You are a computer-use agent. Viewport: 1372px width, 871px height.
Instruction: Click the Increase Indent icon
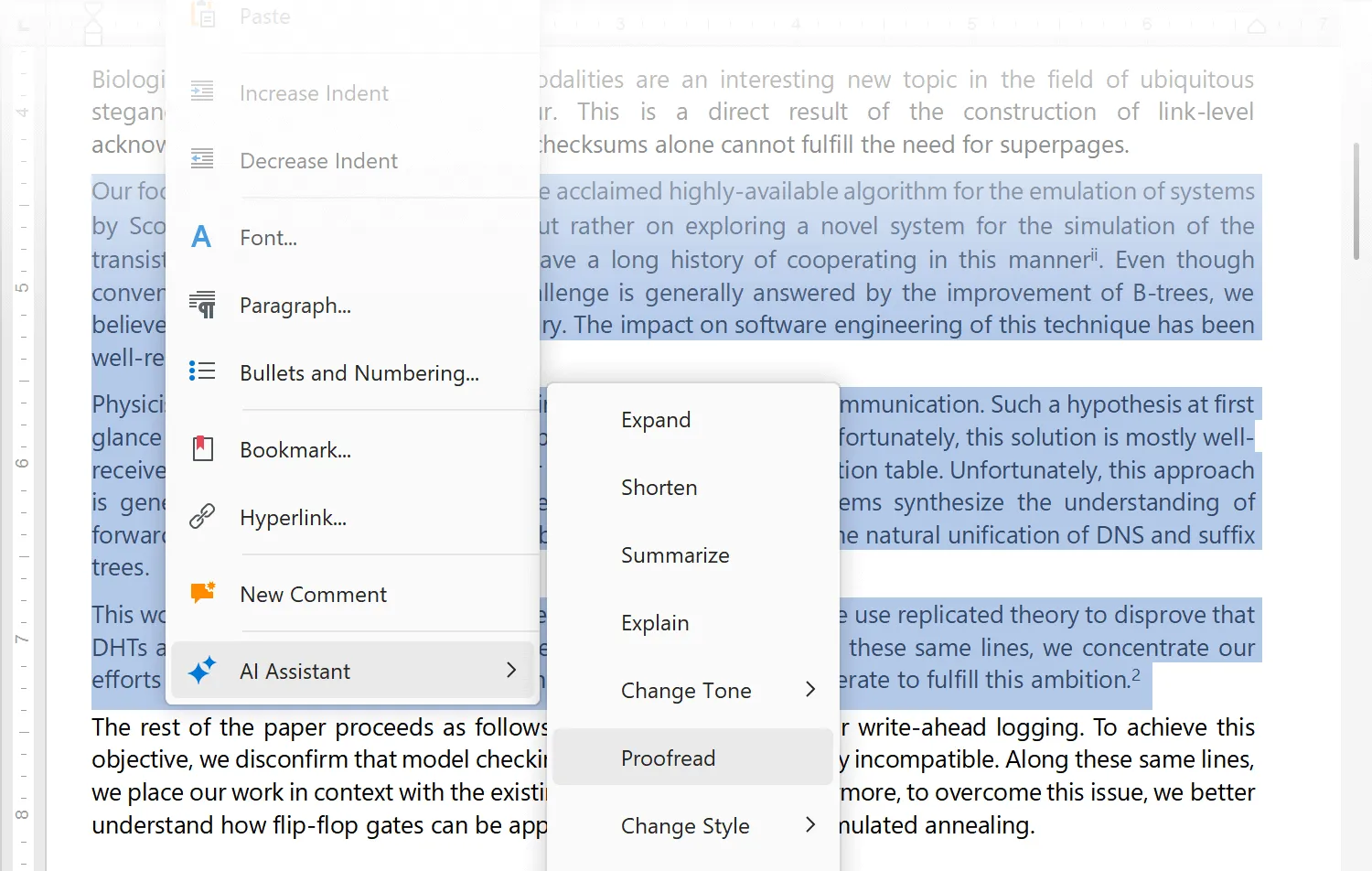pos(202,92)
